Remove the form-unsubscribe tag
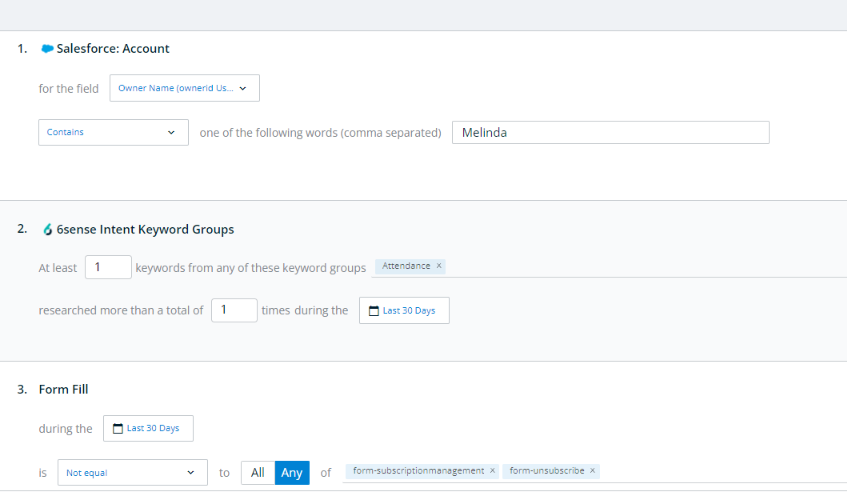This screenshot has height=496, width=847. [x=593, y=471]
